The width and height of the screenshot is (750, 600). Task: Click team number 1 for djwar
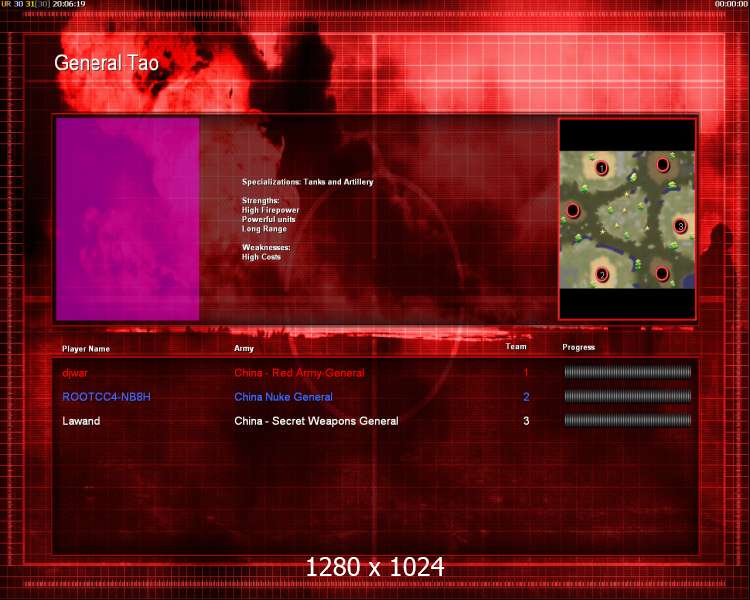coord(526,372)
